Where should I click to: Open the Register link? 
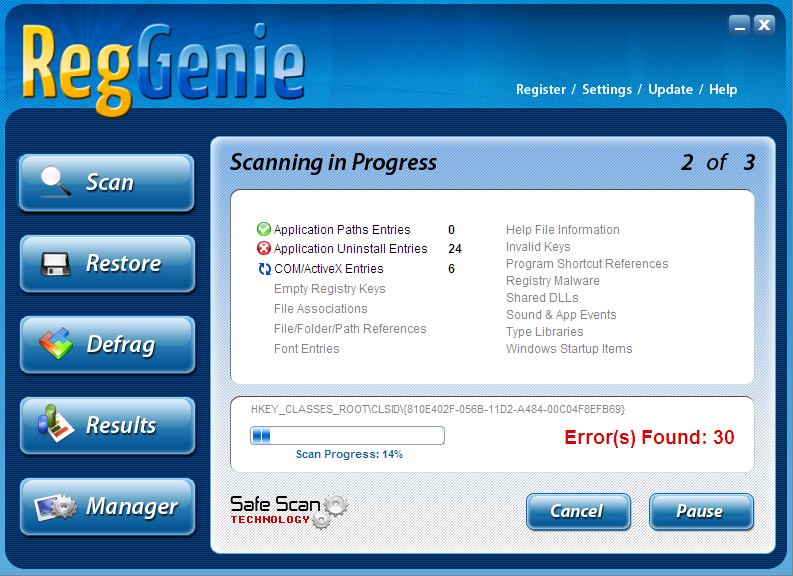tap(541, 90)
